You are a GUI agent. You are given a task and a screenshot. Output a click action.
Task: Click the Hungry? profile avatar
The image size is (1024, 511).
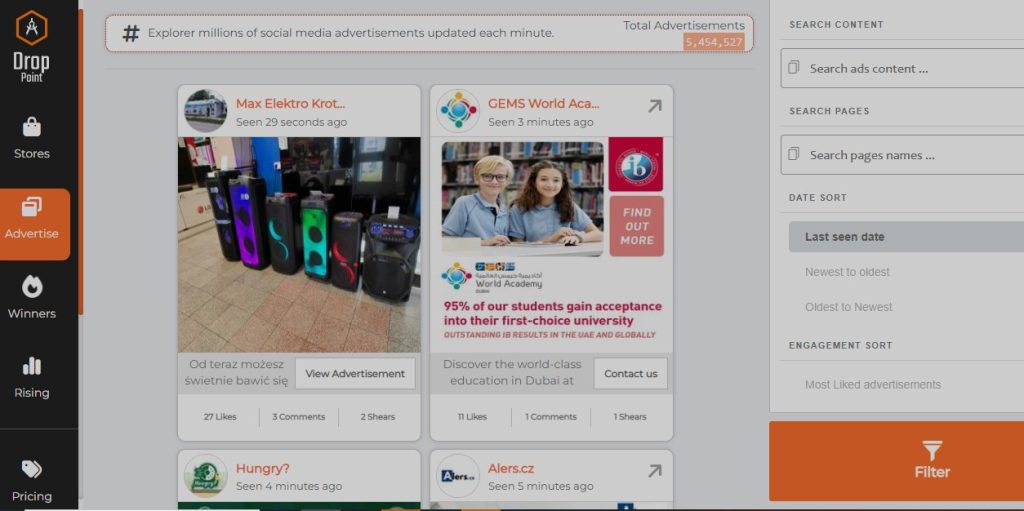[x=206, y=476]
